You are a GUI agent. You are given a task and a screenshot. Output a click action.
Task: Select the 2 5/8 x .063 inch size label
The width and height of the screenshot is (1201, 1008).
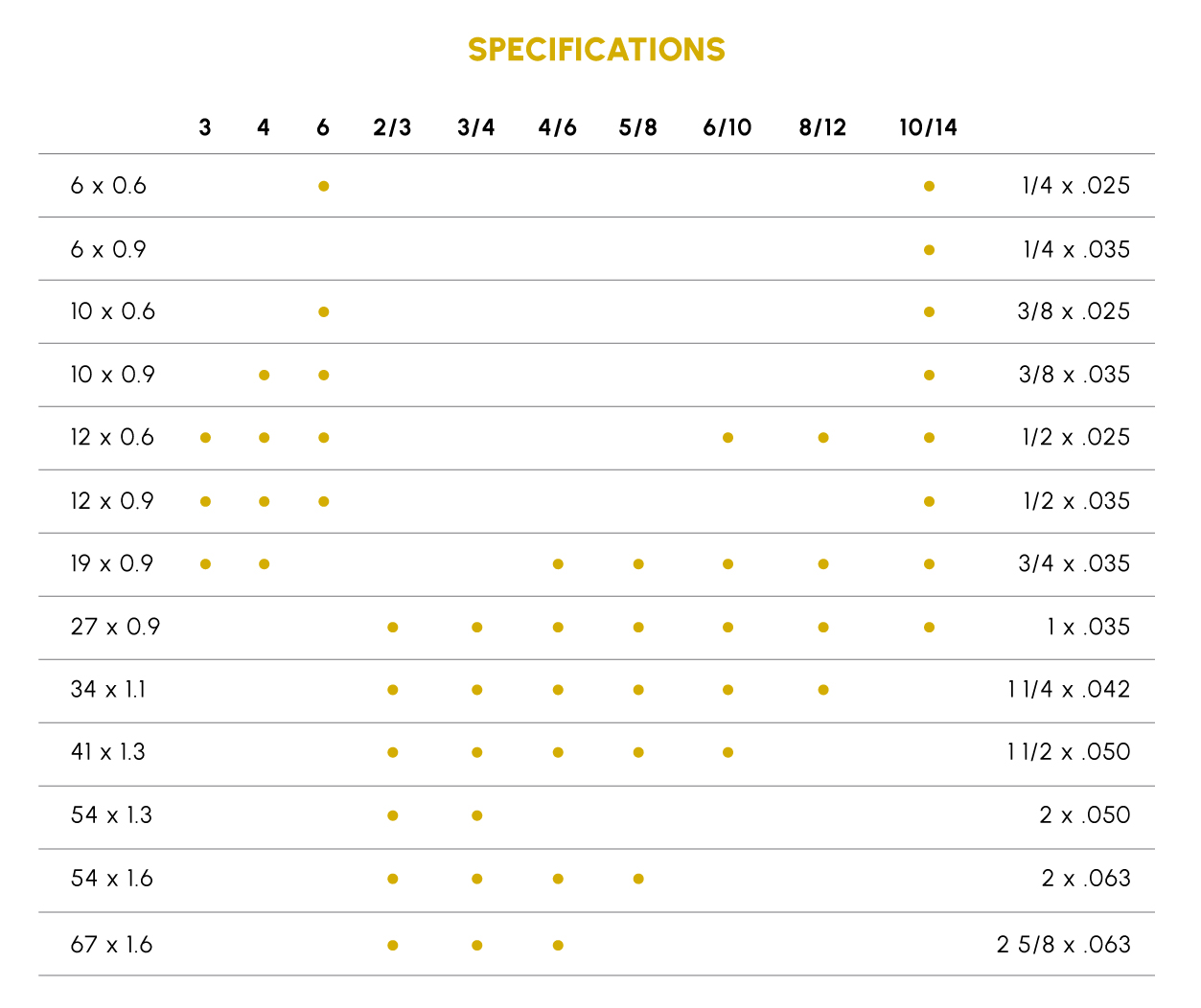(1063, 945)
